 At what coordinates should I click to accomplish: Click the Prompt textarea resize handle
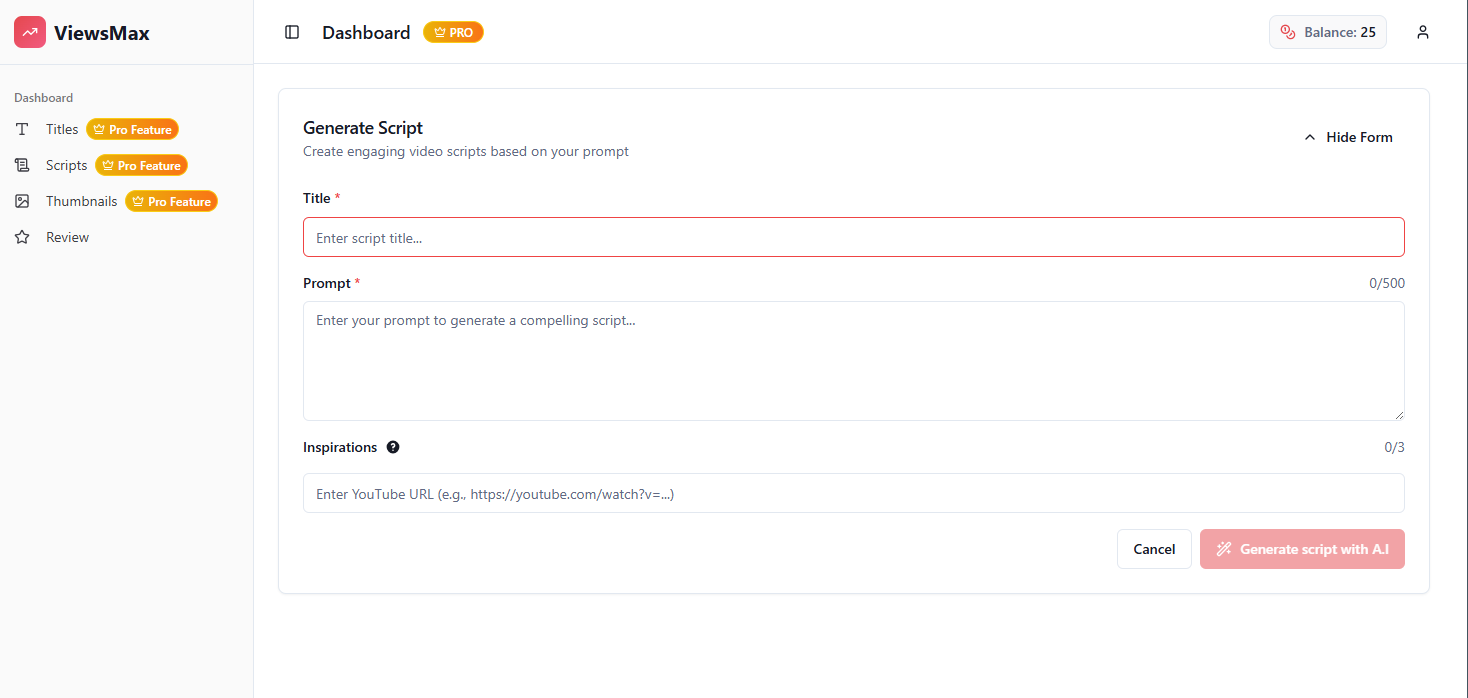point(1398,414)
